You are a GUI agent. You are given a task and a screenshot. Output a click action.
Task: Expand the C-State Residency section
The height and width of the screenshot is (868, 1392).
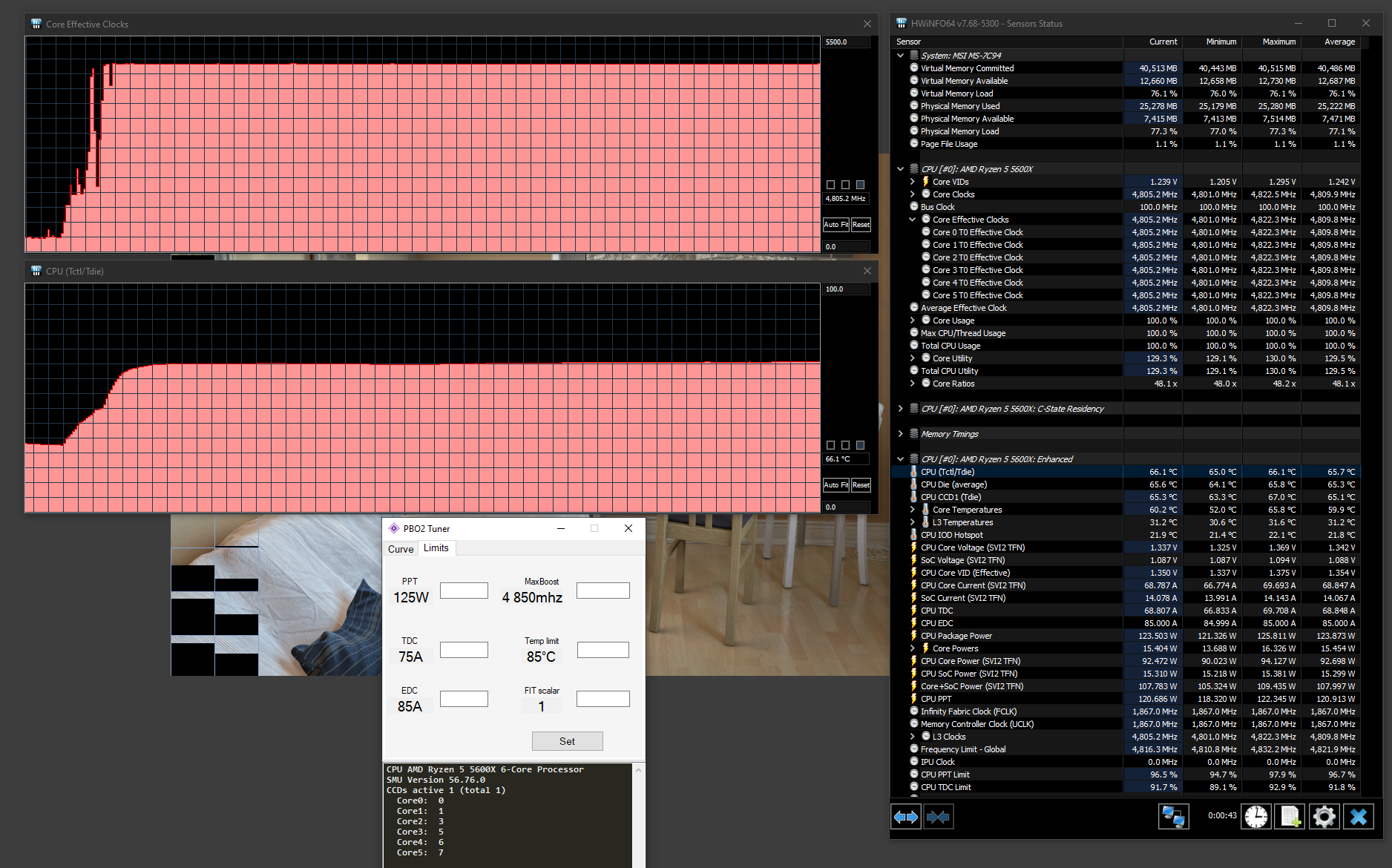901,409
